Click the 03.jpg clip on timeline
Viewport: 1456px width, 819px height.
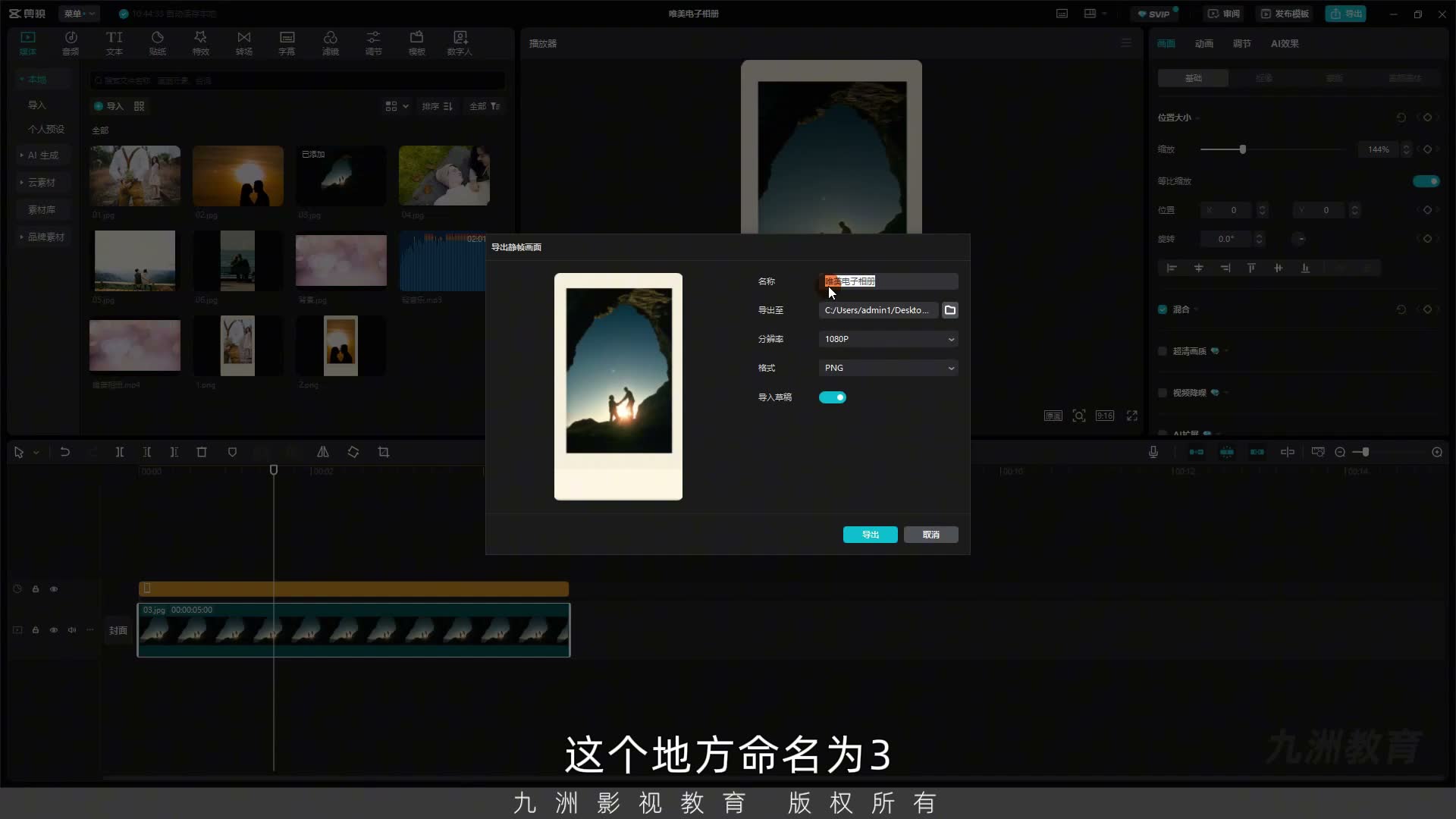pos(353,630)
